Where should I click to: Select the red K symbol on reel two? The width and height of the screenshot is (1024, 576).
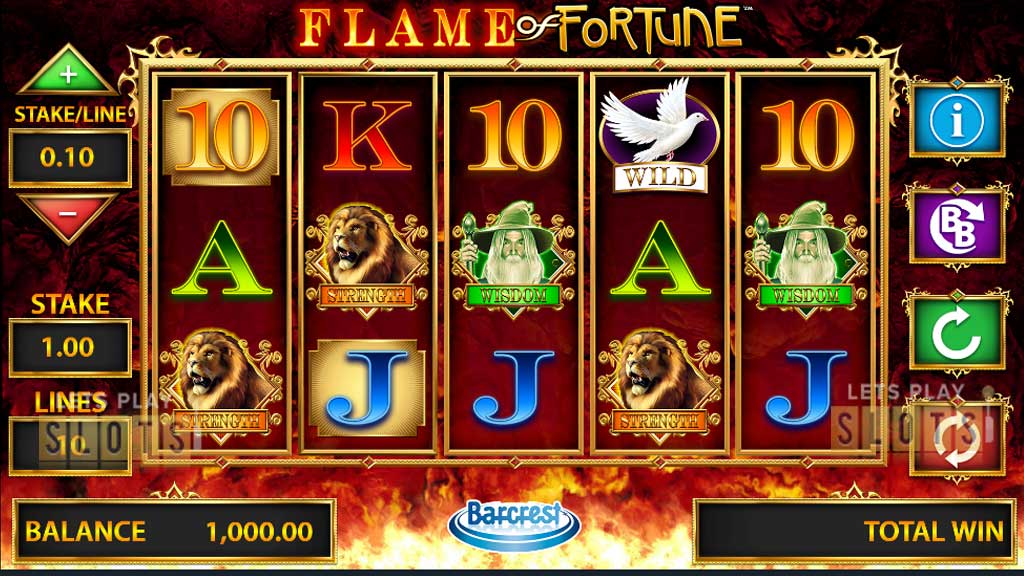point(367,136)
